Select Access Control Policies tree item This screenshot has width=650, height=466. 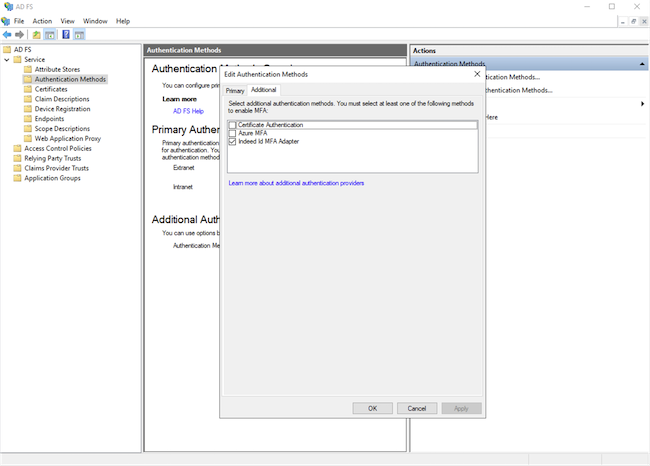pos(58,148)
